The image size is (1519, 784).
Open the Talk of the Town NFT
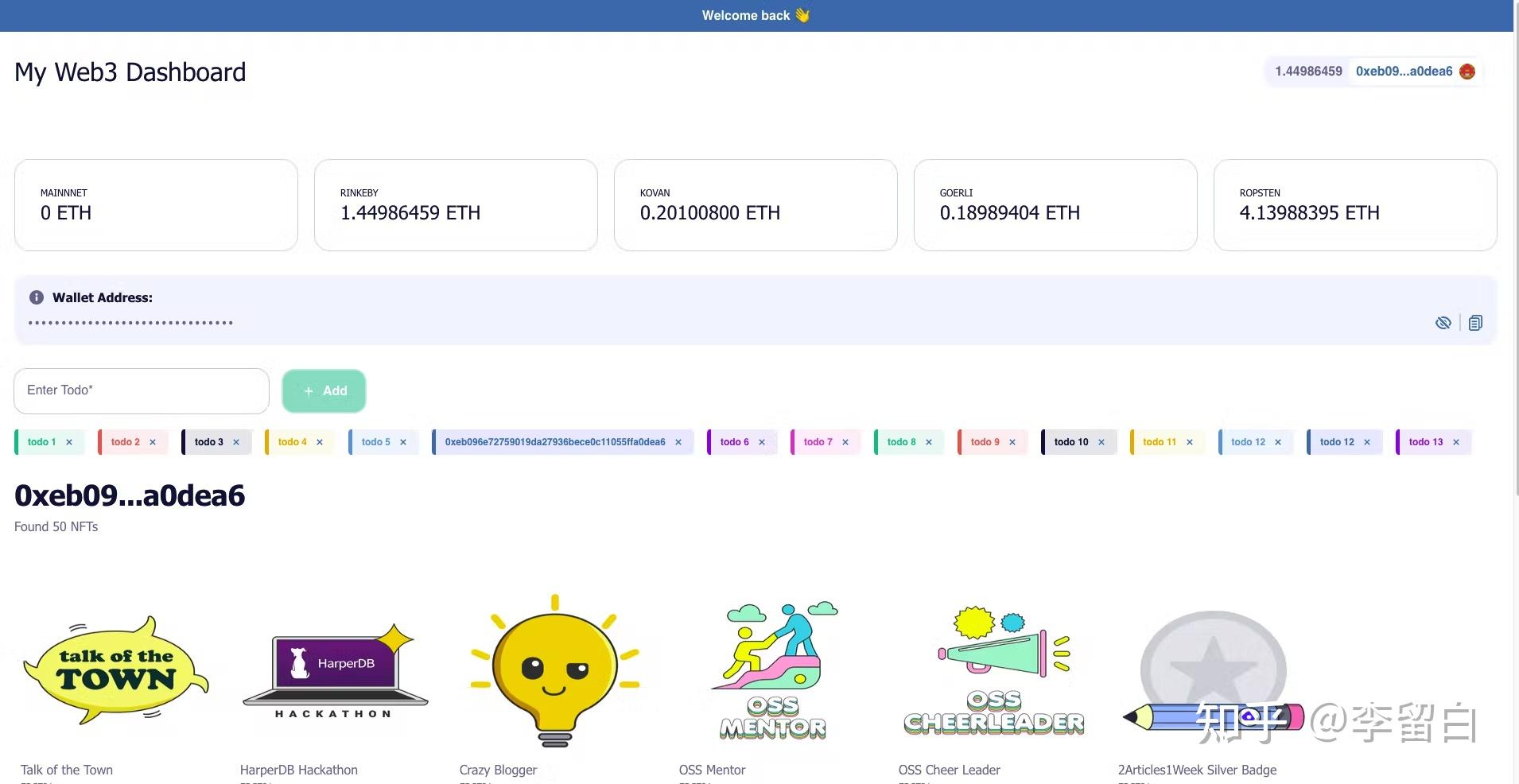[x=116, y=670]
